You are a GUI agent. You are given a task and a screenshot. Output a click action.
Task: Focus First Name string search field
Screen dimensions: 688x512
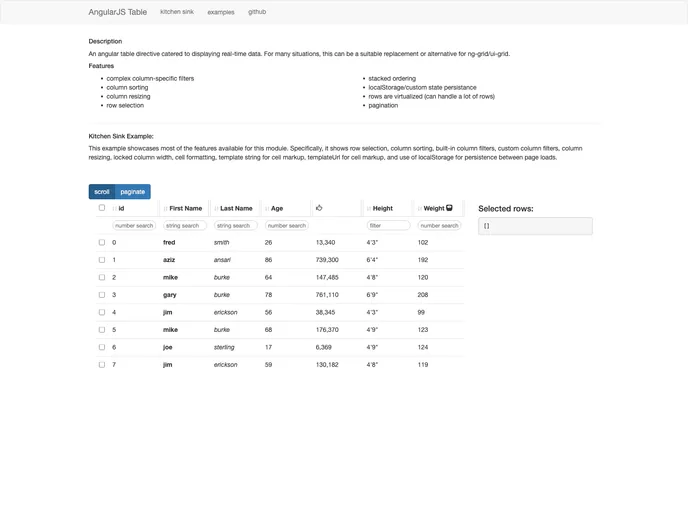pos(185,226)
